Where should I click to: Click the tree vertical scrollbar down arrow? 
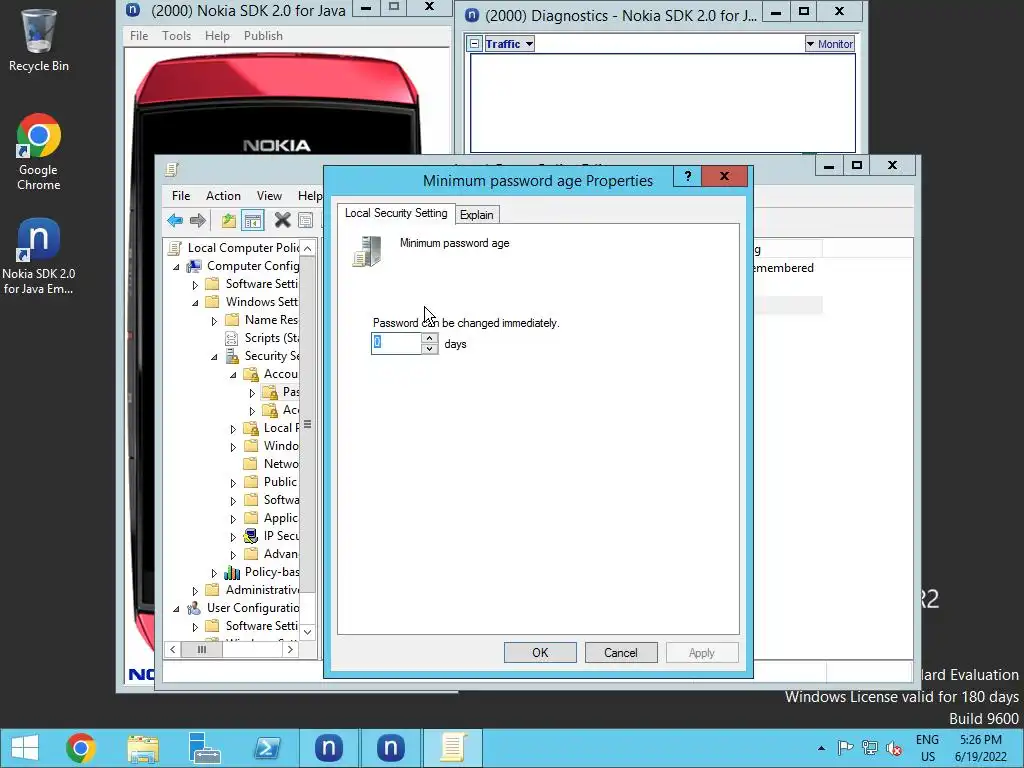coord(308,632)
